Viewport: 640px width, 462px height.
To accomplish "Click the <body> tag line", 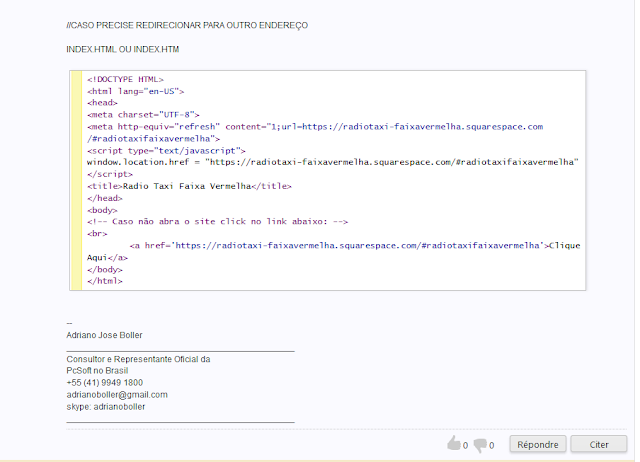I will pyautogui.click(x=102, y=210).
